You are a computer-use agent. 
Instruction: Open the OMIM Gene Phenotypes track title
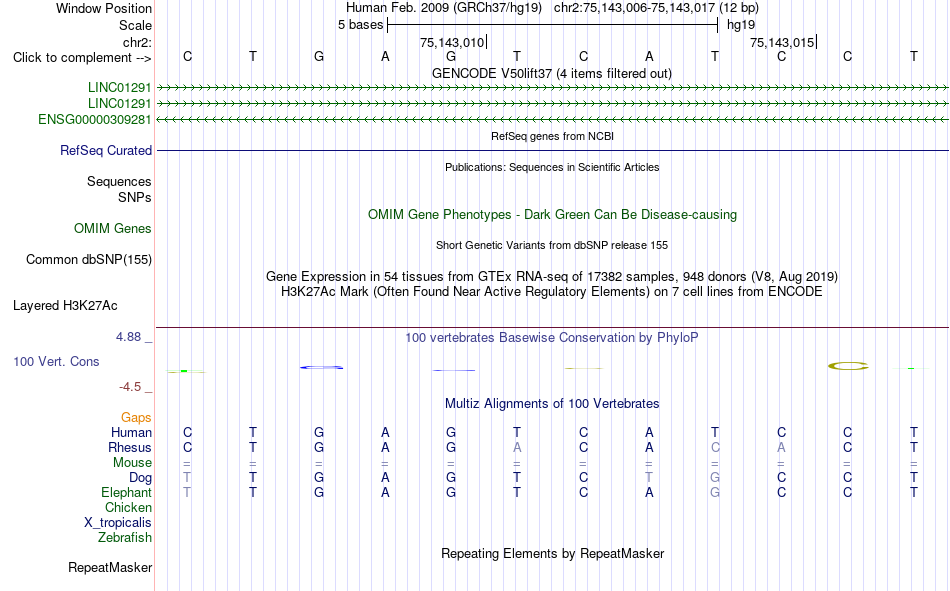tap(553, 215)
